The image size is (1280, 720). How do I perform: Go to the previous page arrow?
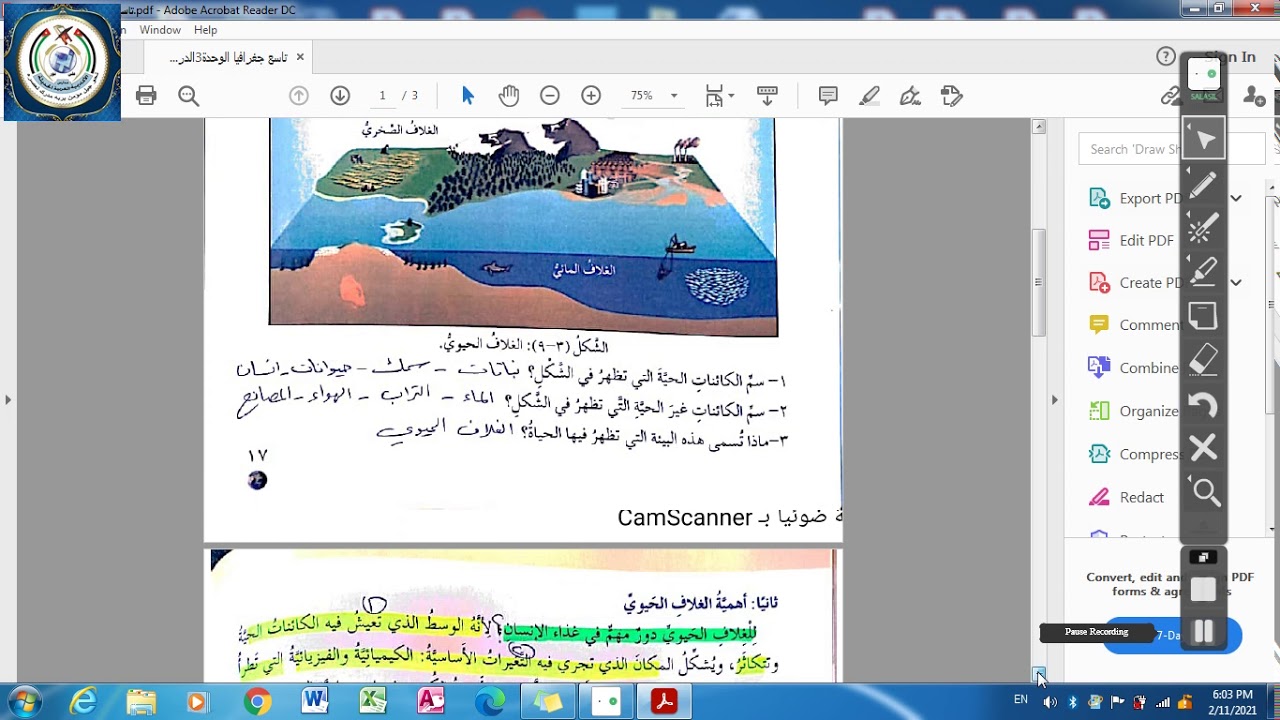[299, 96]
